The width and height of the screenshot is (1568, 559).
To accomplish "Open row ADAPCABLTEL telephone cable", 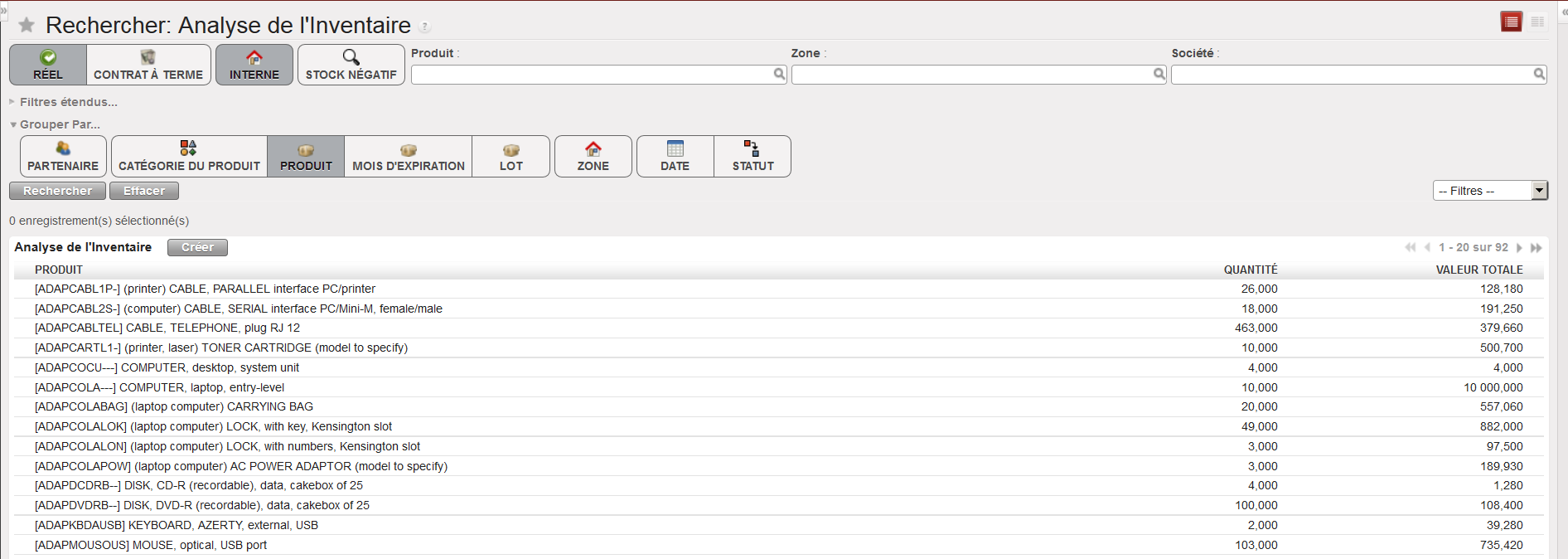I will click(779, 328).
